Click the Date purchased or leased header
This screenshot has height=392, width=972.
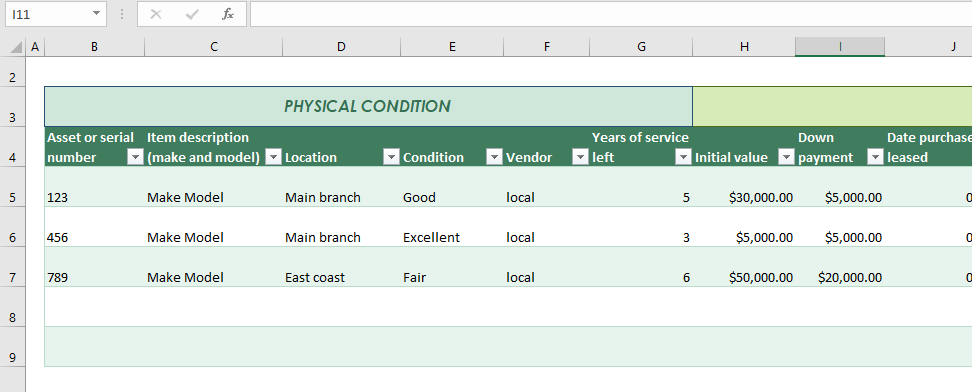[x=929, y=147]
